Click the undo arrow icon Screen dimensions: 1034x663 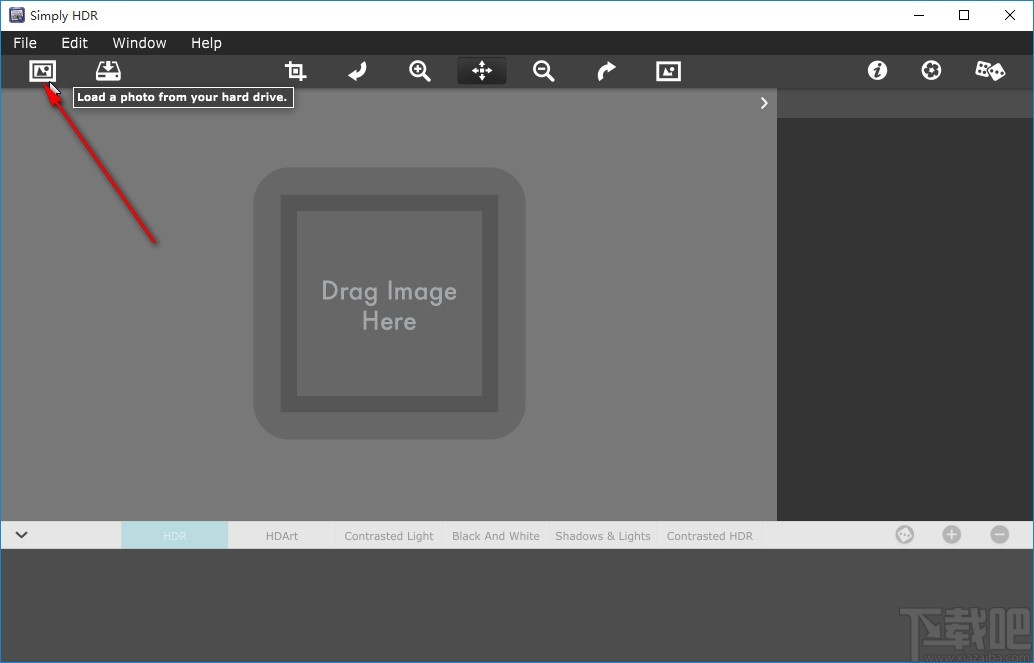point(357,71)
